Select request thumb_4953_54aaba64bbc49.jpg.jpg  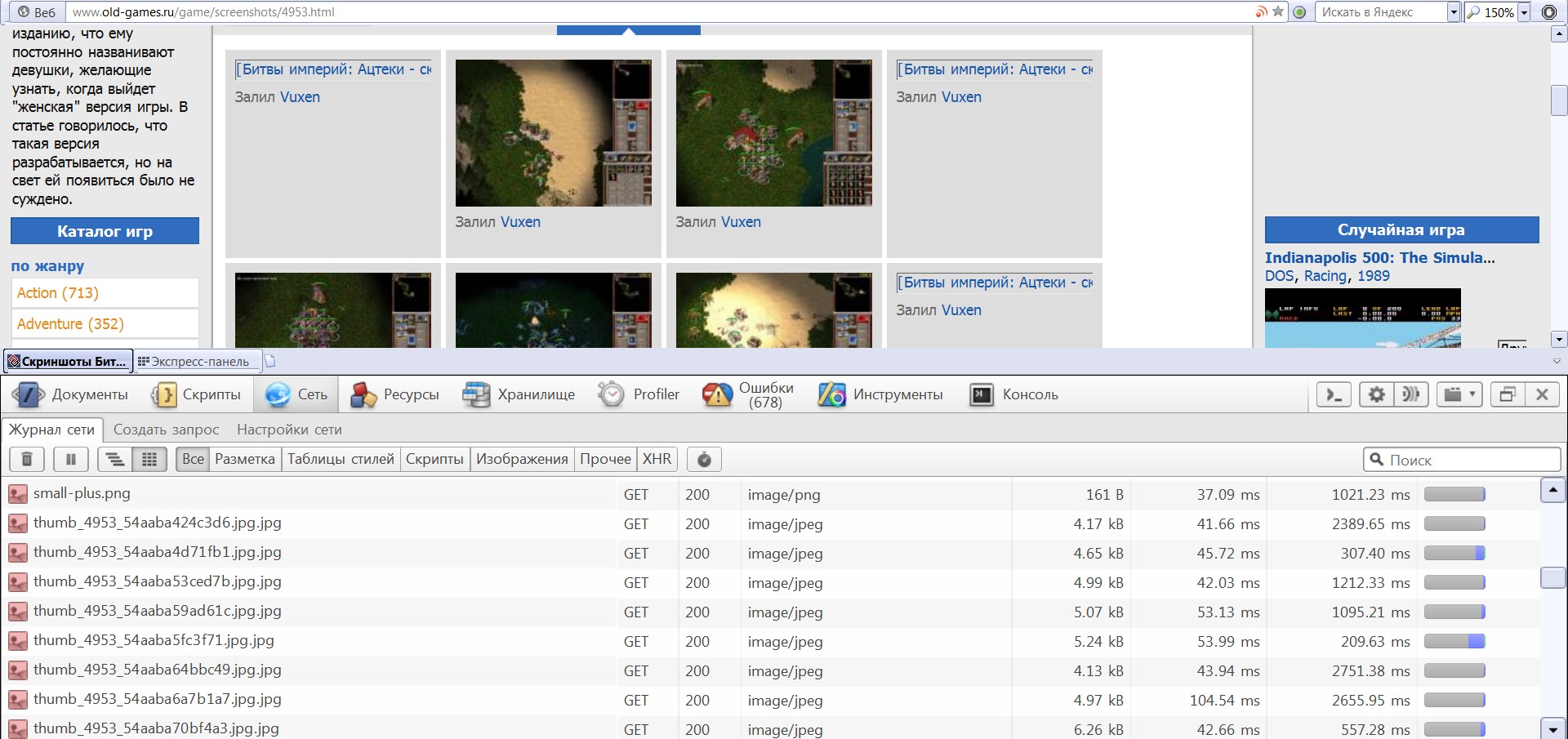click(x=772, y=670)
